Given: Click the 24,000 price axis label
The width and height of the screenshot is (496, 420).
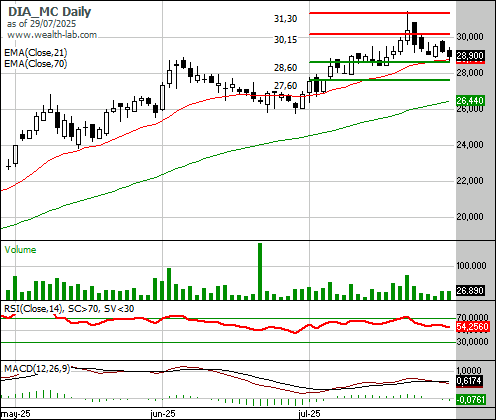Looking at the screenshot, I should point(470,145).
